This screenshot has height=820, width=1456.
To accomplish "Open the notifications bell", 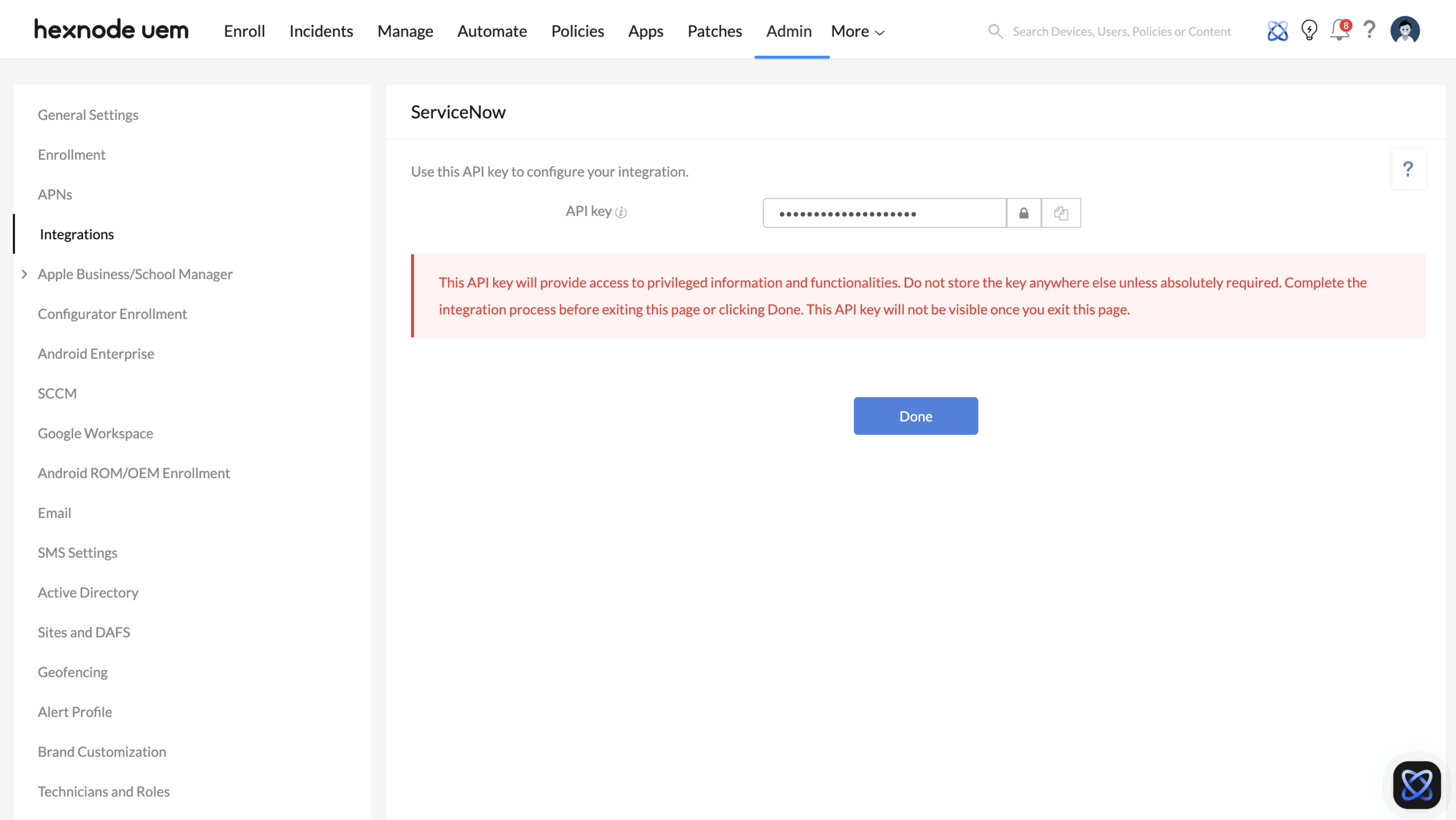I will tap(1339, 31).
